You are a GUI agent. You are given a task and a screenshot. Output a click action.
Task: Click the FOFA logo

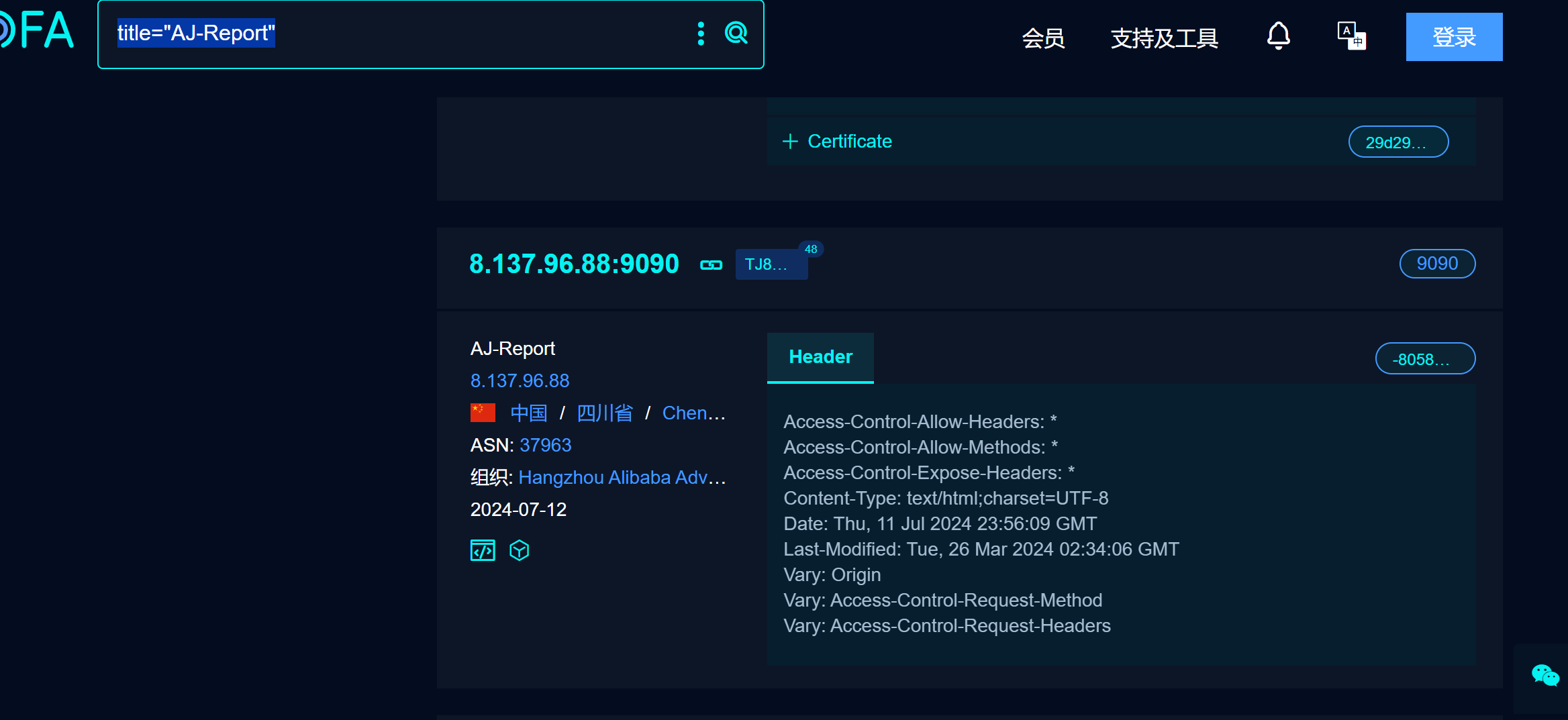37,30
